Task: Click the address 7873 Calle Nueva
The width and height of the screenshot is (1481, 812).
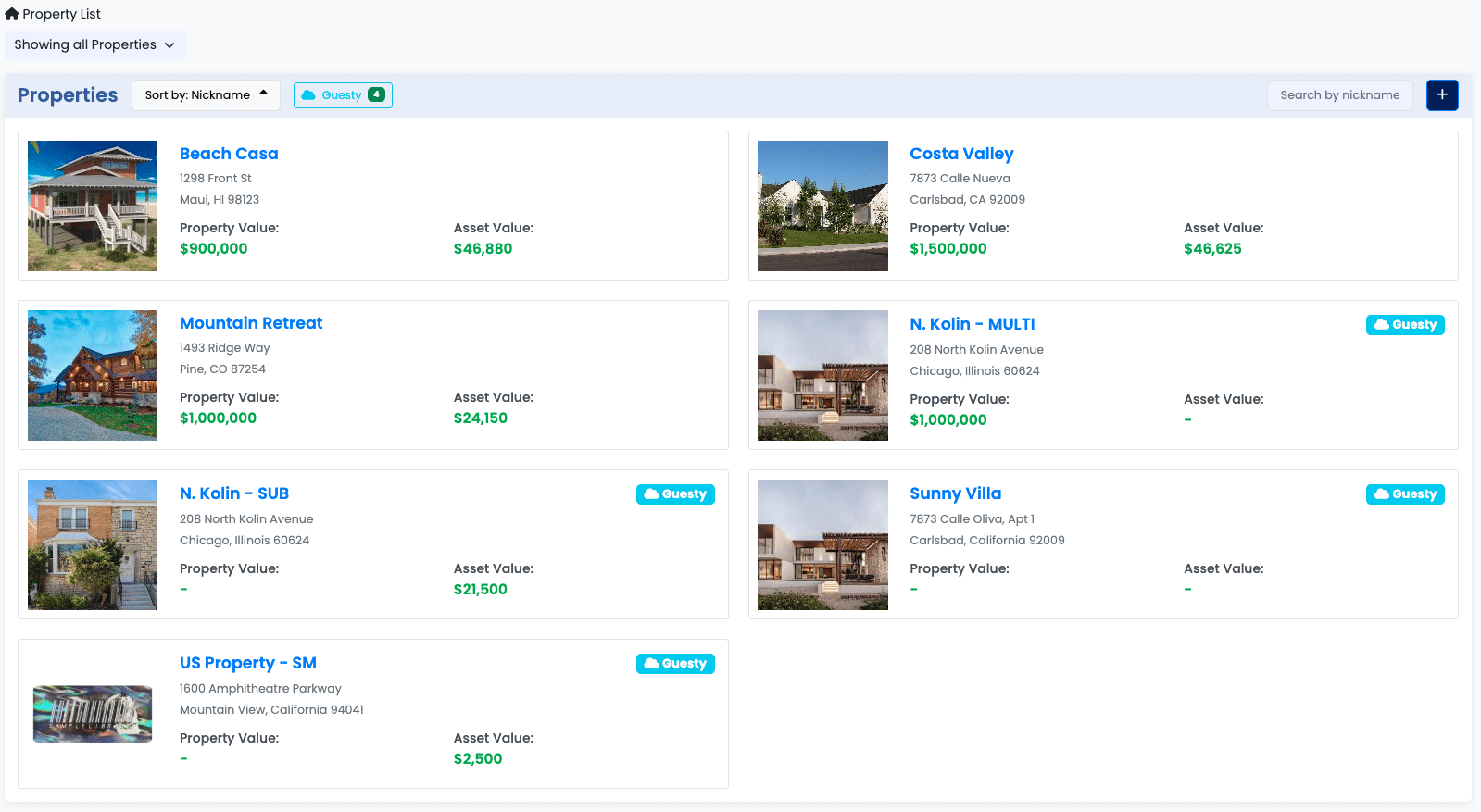Action: tap(960, 178)
